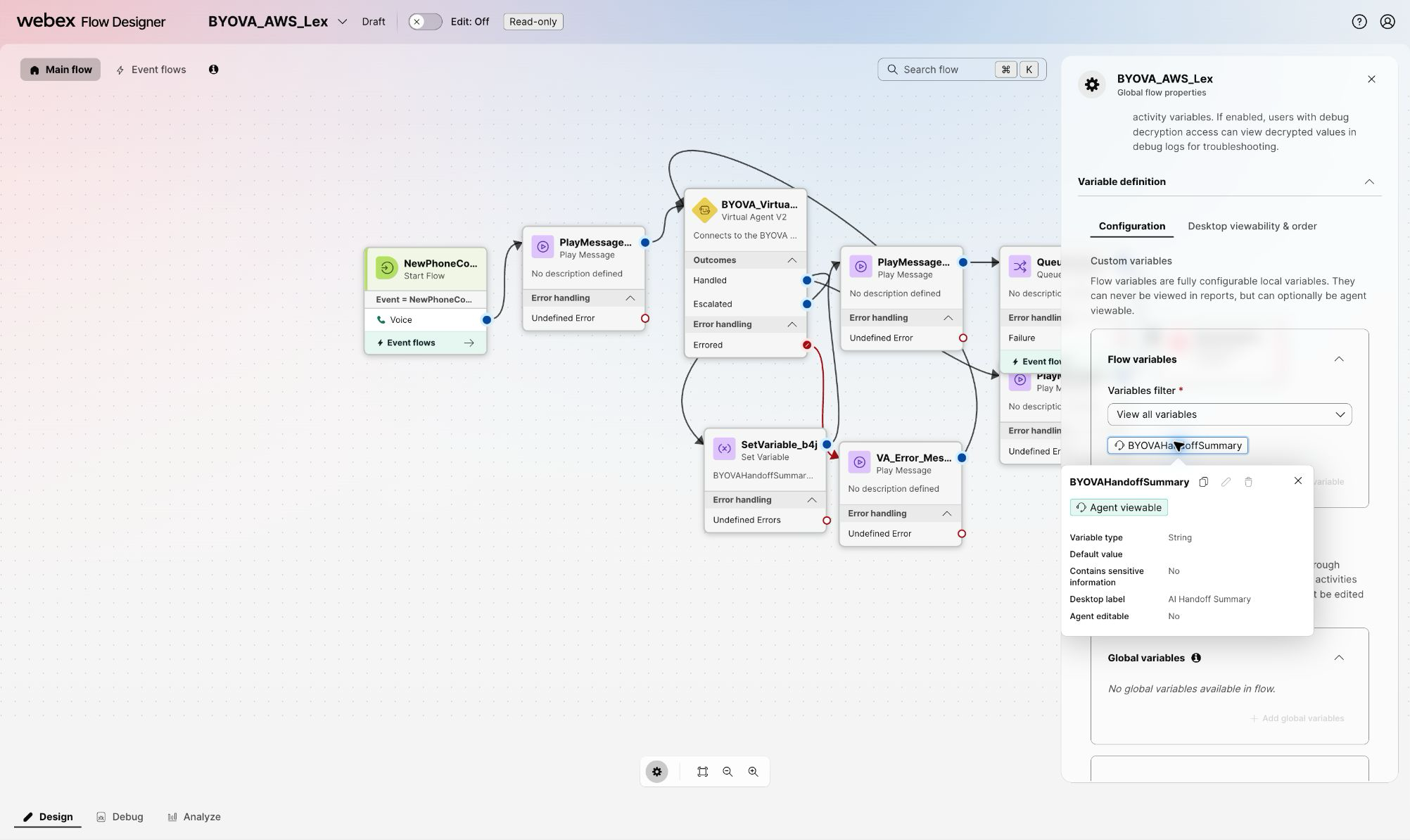This screenshot has width=1410, height=840.
Task: Open the help question mark icon
Action: [x=1359, y=22]
